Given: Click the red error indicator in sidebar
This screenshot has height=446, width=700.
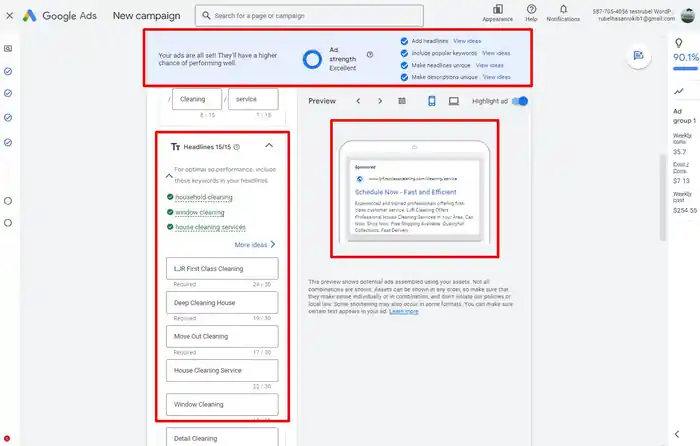Looking at the screenshot, I should (7, 438).
